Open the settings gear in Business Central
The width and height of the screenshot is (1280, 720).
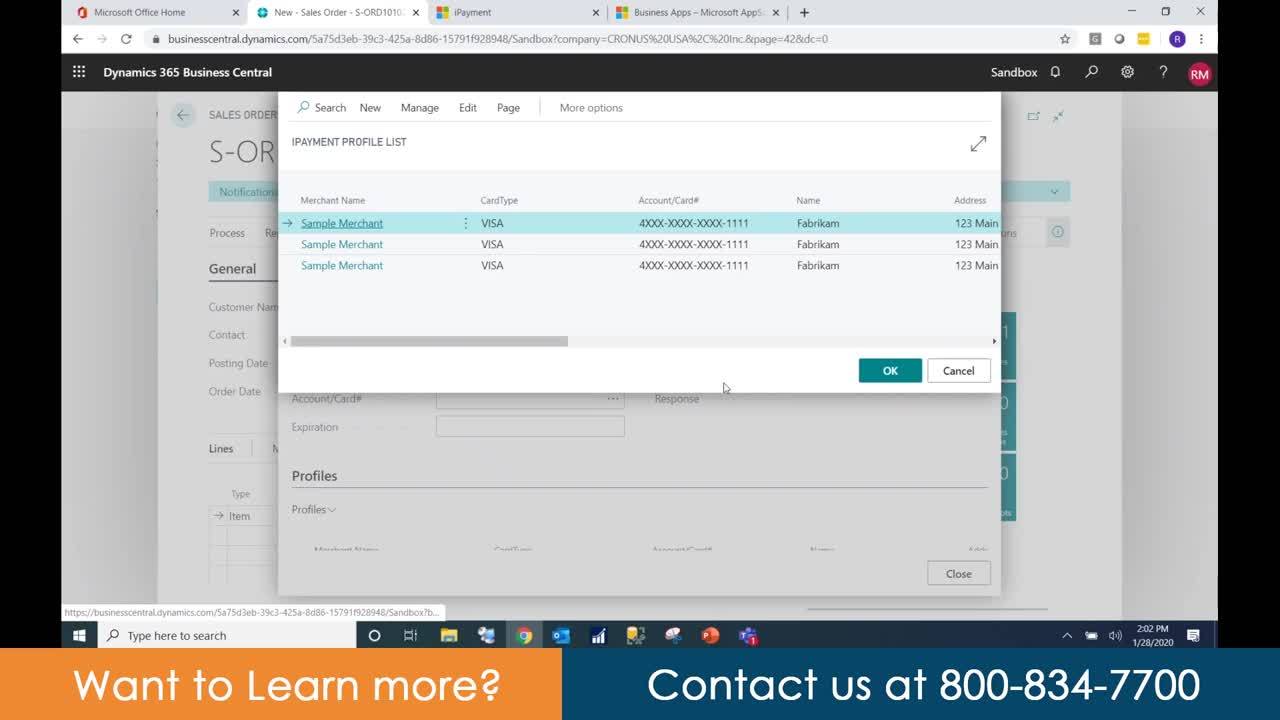[1127, 72]
